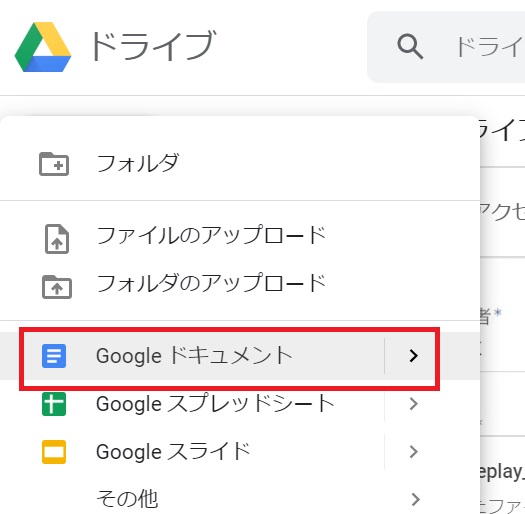
Task: Choose フォルダのアップロード from the menu
Action: coord(240,283)
